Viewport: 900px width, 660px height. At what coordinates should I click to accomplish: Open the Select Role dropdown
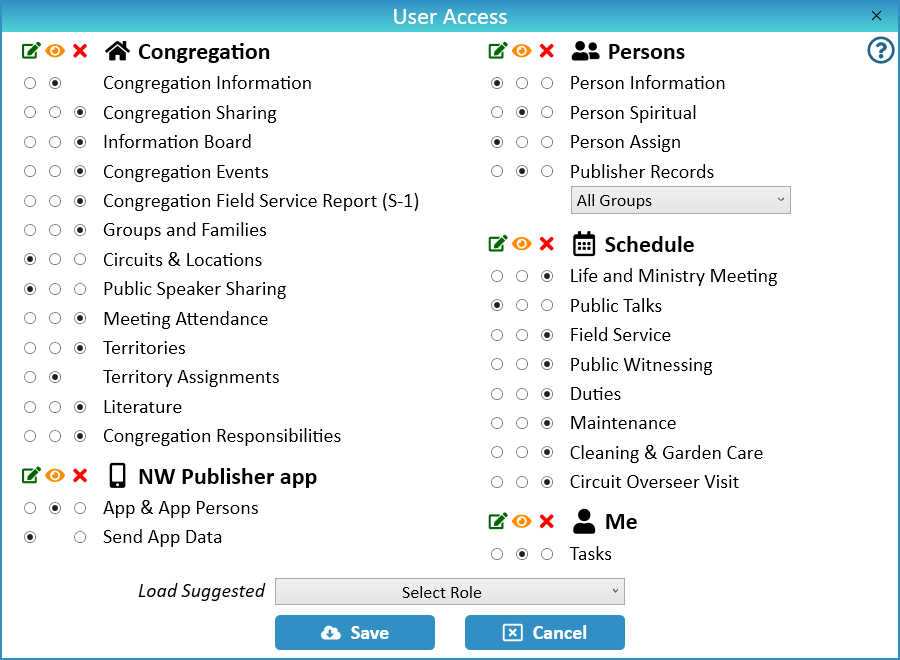click(x=449, y=592)
